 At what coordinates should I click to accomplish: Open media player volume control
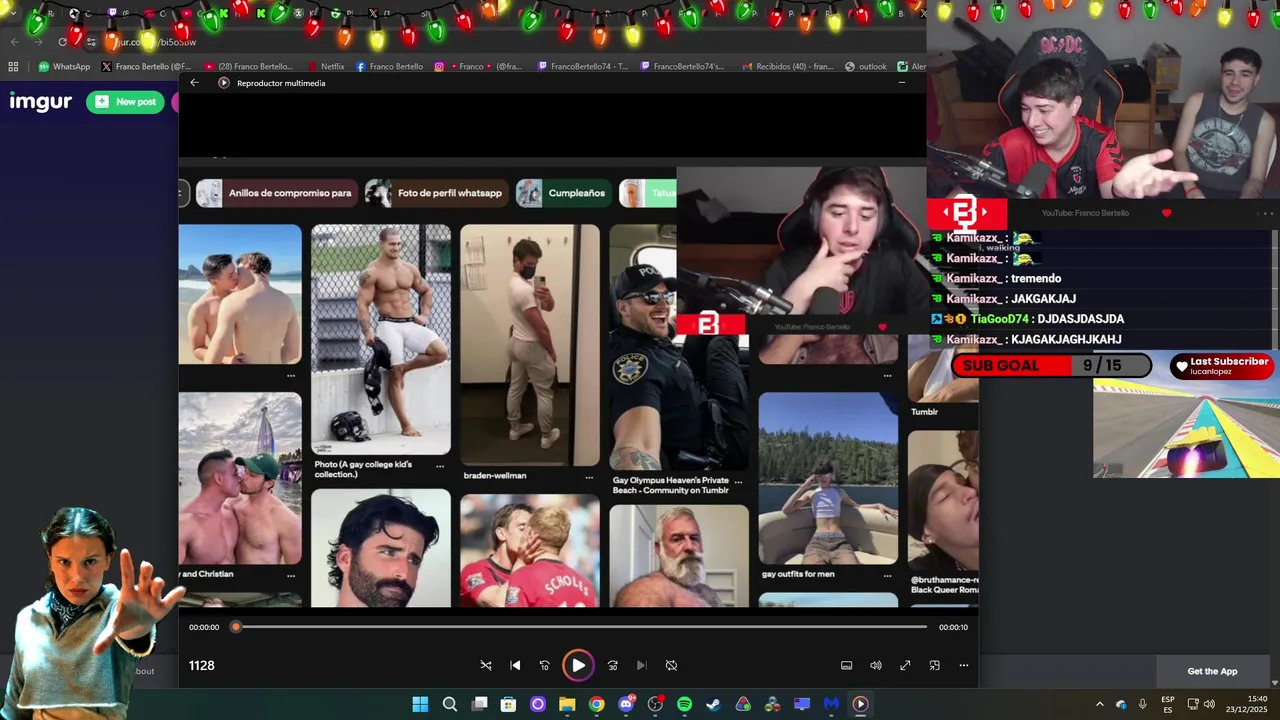(876, 665)
